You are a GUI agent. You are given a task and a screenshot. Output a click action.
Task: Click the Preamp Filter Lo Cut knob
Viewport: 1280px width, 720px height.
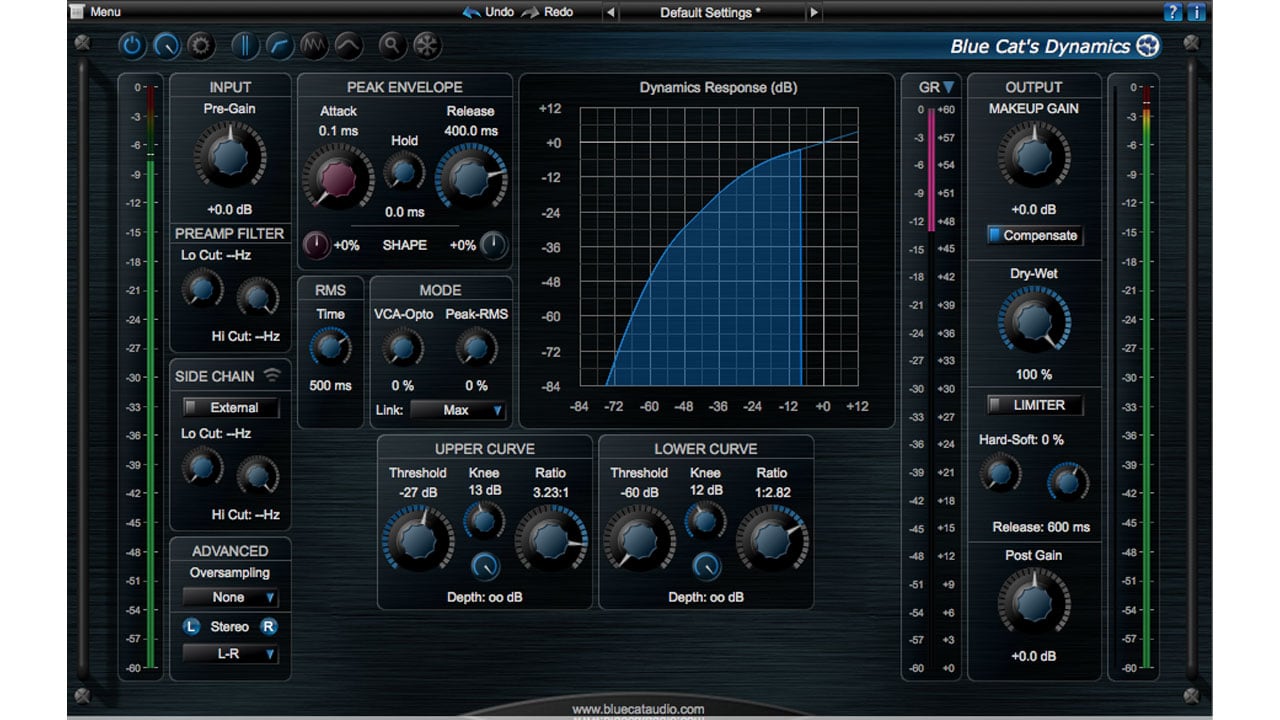pos(202,290)
